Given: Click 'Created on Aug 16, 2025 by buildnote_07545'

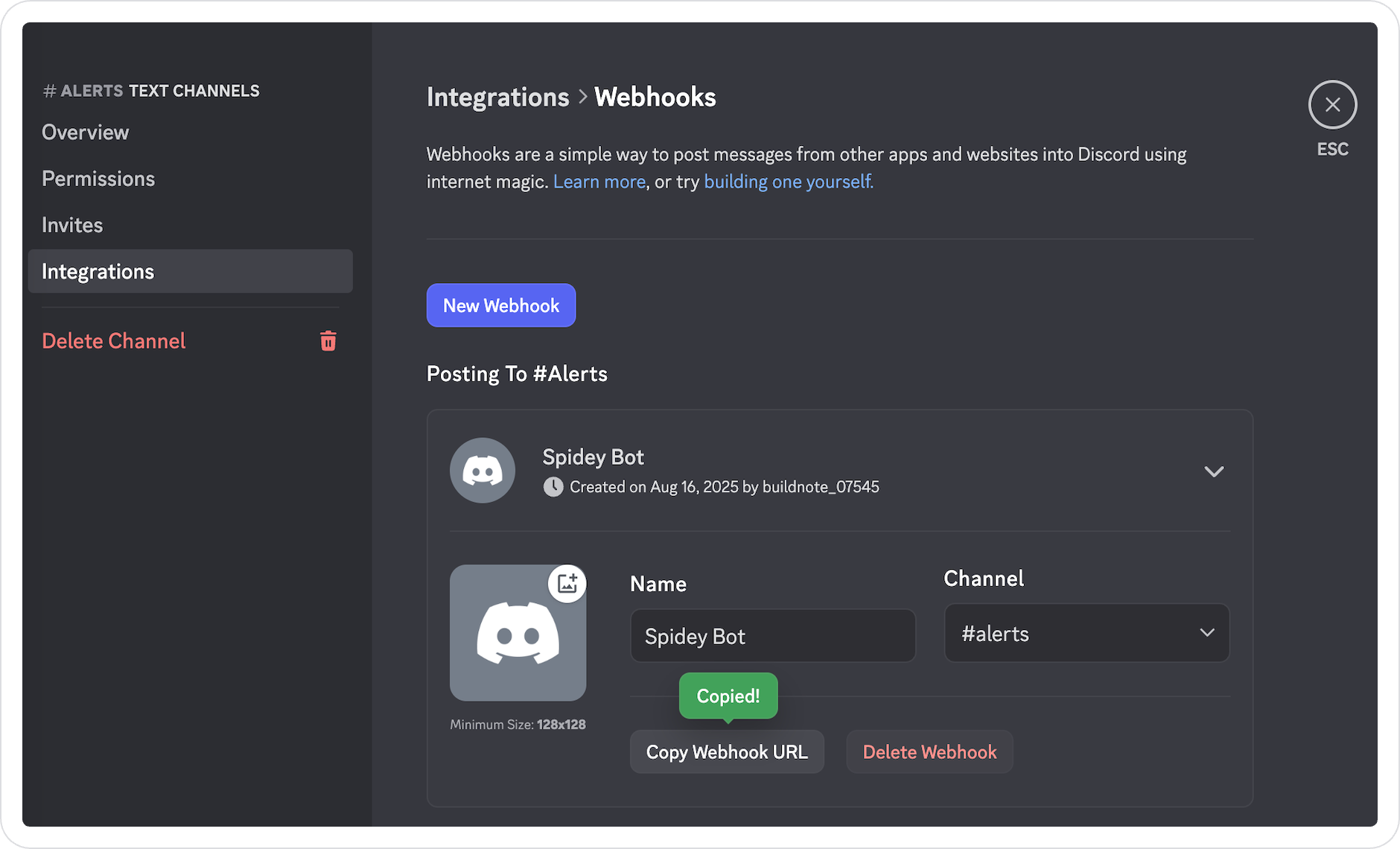Looking at the screenshot, I should pyautogui.click(x=724, y=487).
